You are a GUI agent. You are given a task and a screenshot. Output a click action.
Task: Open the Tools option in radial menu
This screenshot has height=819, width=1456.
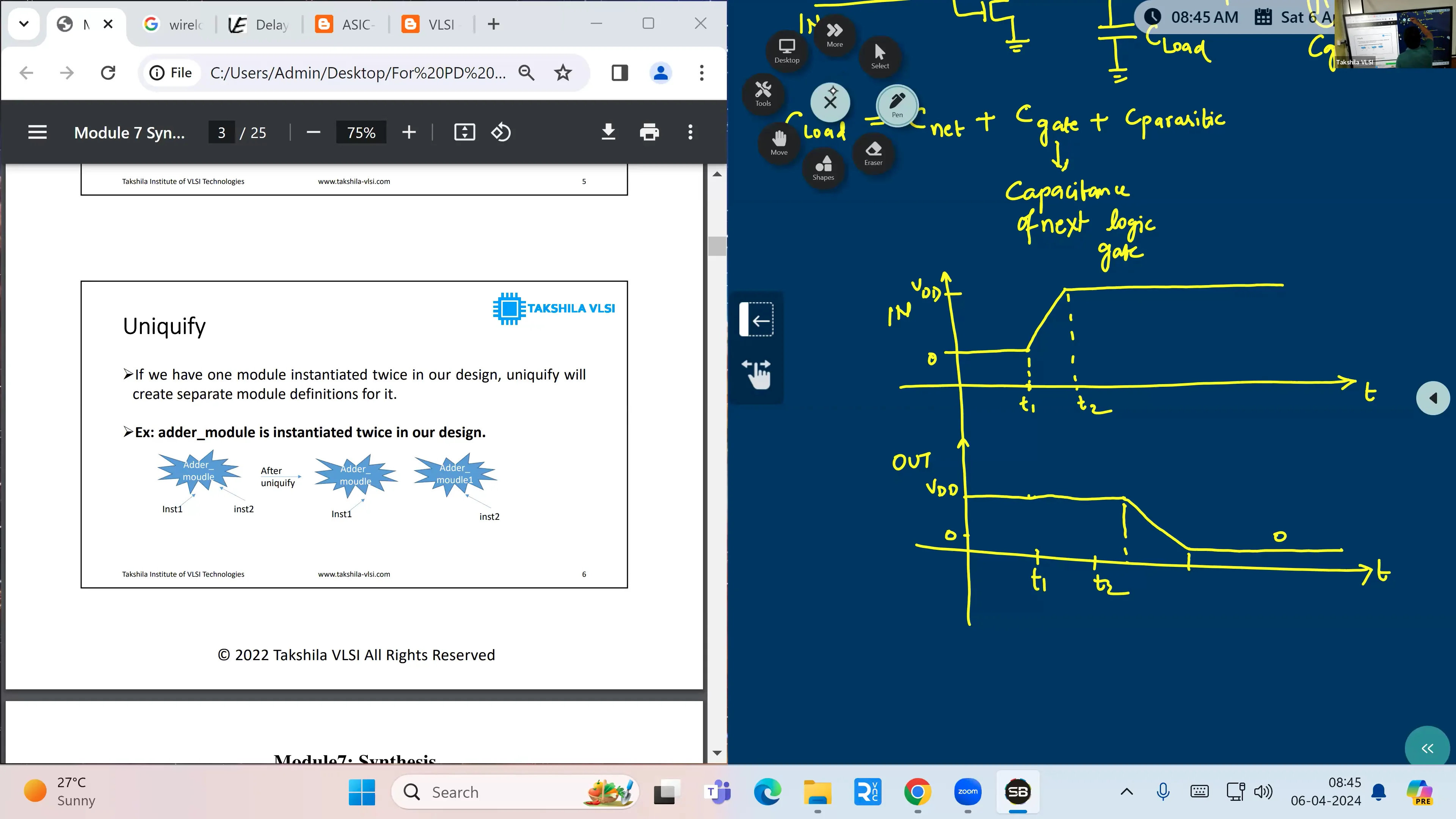[x=763, y=93]
